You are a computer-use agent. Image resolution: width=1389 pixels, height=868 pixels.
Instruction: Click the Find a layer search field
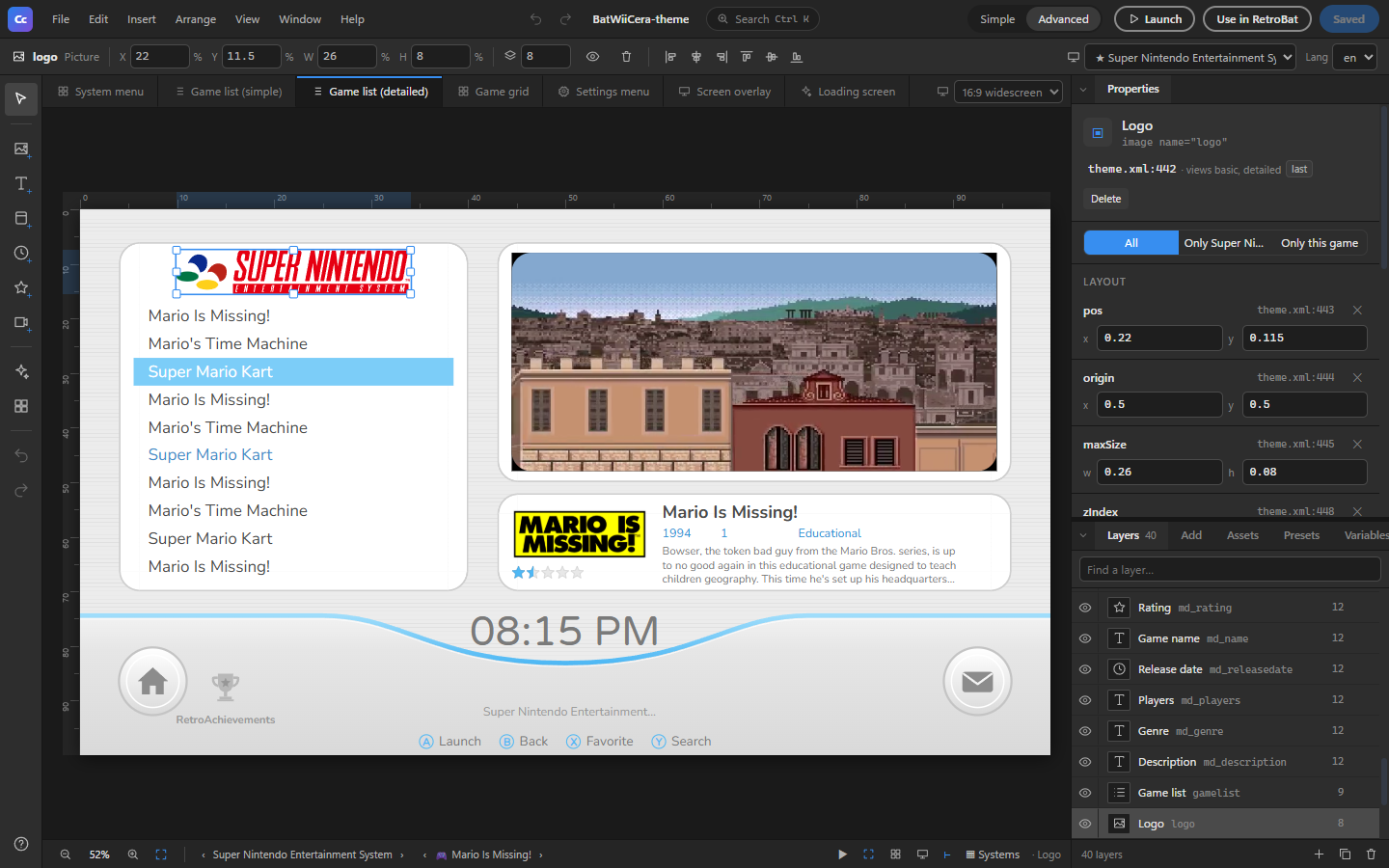click(x=1230, y=570)
